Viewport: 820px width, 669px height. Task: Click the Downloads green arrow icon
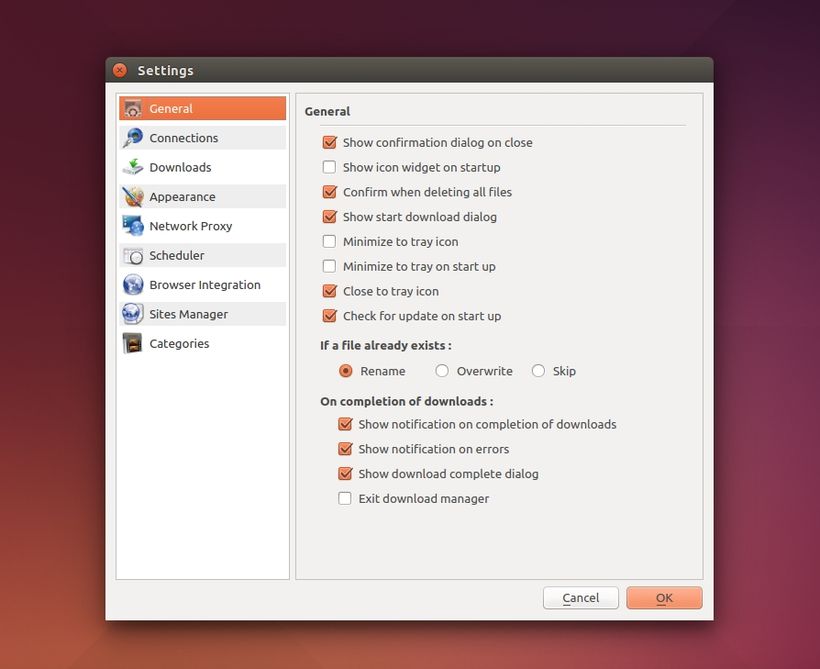click(x=133, y=167)
